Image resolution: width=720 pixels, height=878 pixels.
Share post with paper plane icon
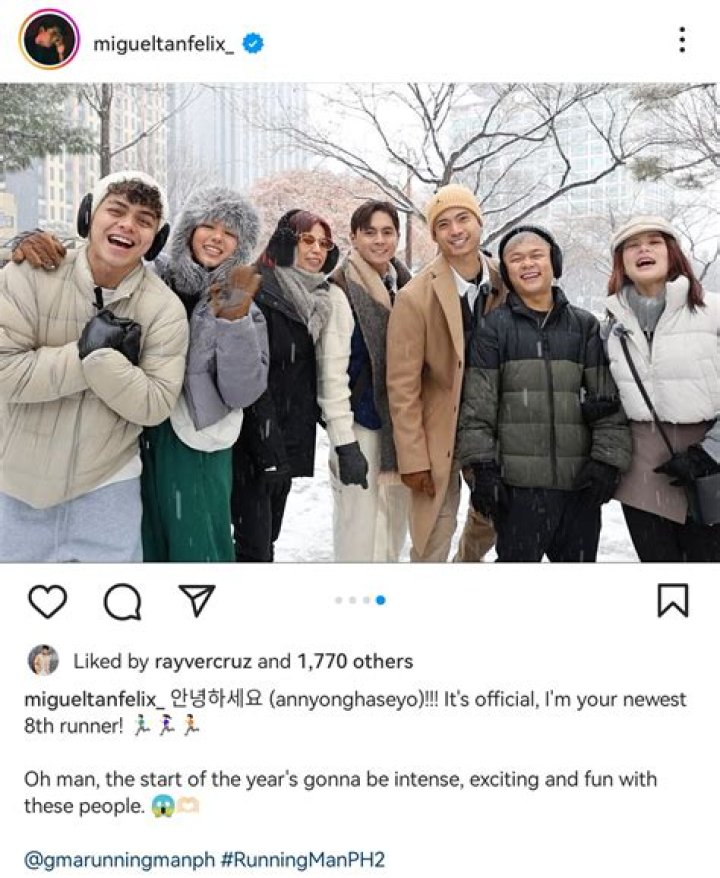tap(197, 600)
